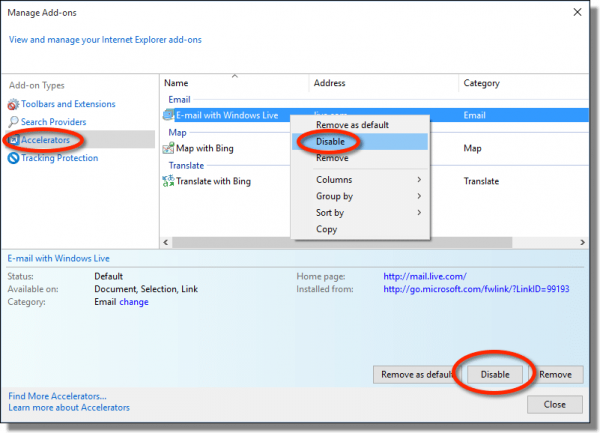Click the Map category cell
Screen dimensions: 600x433
coord(472,148)
